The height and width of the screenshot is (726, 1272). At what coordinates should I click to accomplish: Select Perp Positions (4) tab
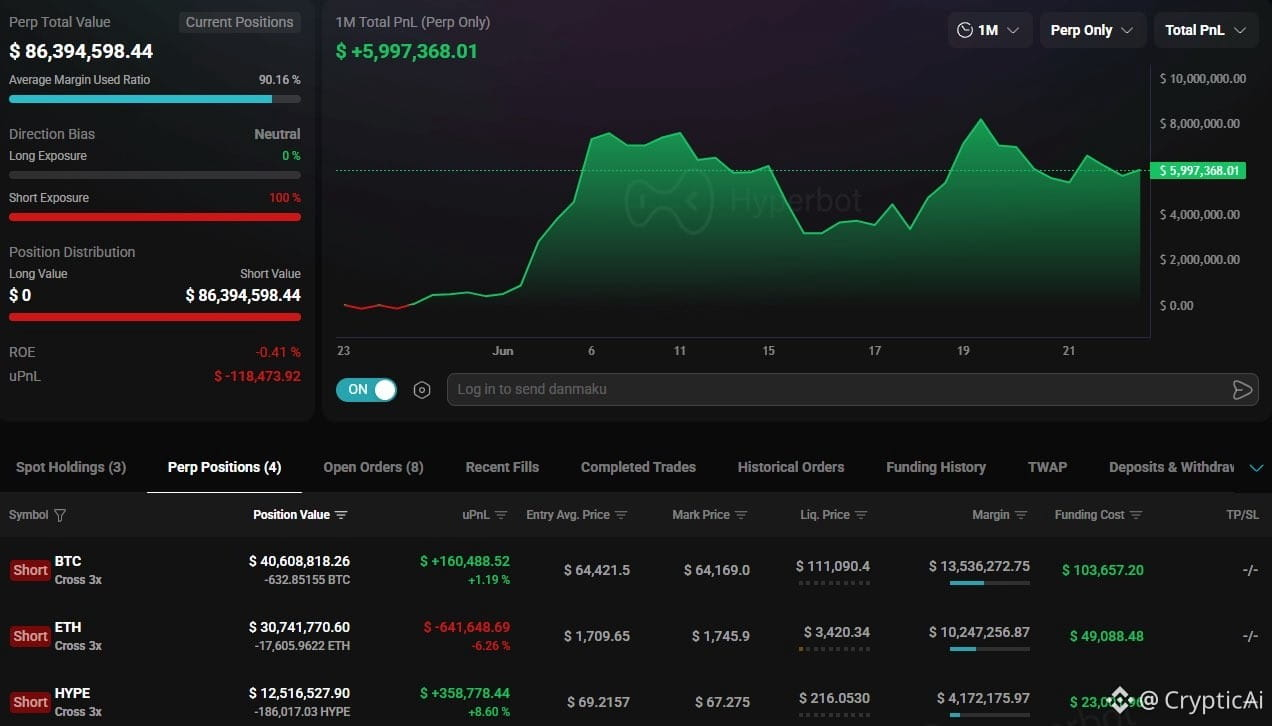[224, 467]
